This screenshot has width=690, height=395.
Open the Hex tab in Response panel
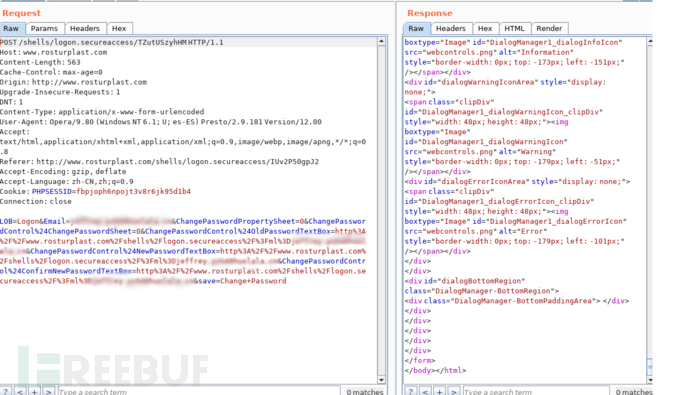[x=485, y=28]
